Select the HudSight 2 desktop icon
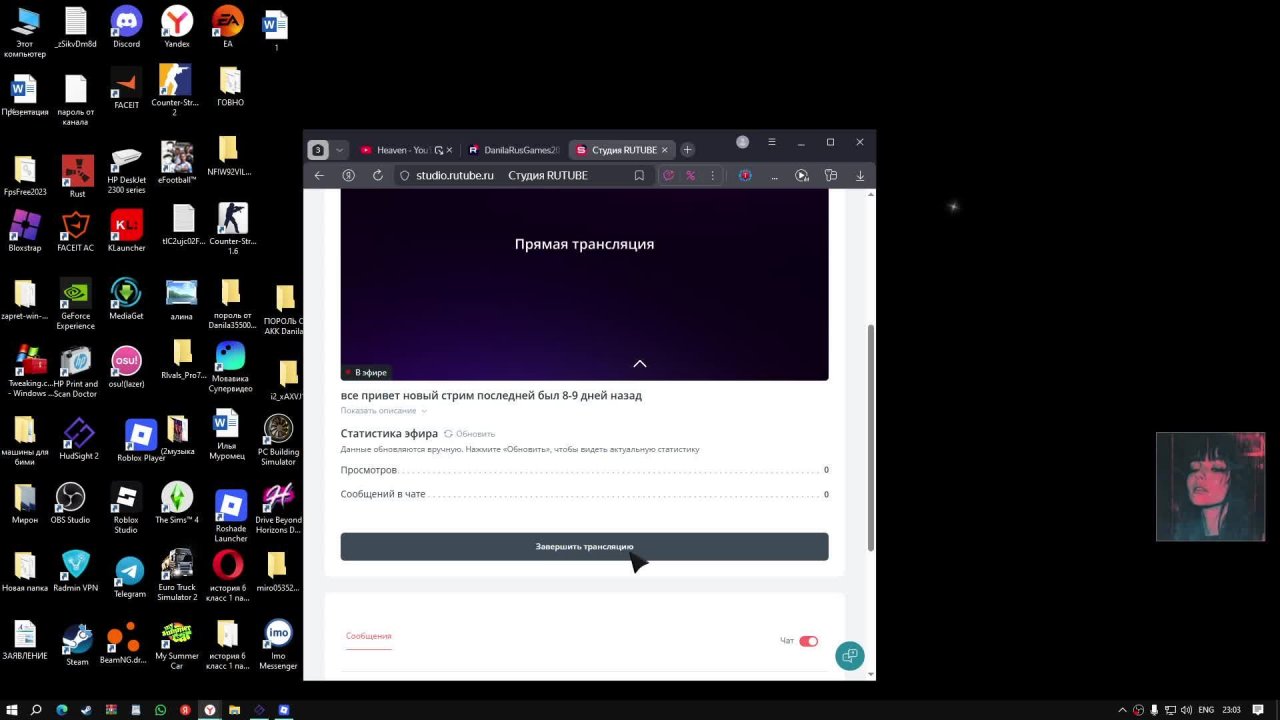1280x720 pixels. coord(79,439)
